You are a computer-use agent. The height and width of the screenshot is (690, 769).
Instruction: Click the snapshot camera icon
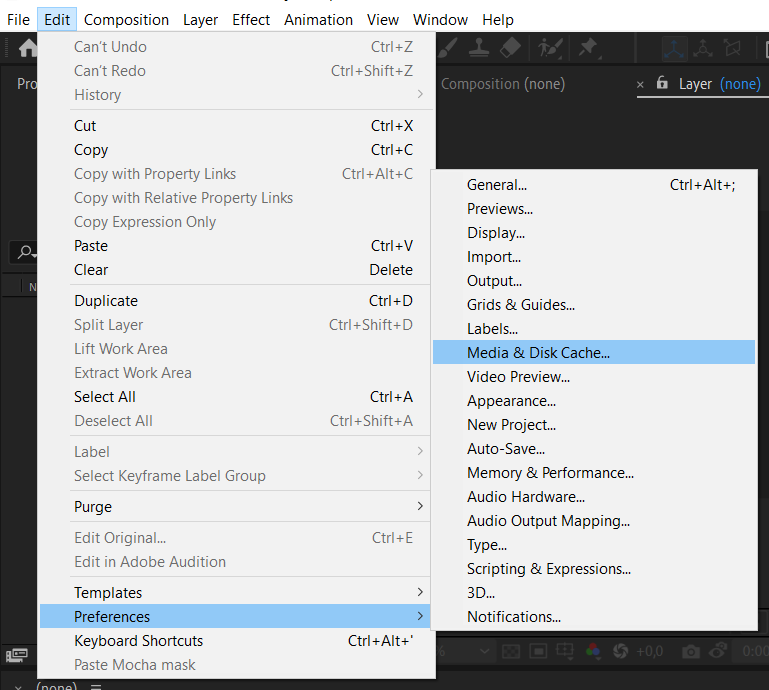coord(691,651)
